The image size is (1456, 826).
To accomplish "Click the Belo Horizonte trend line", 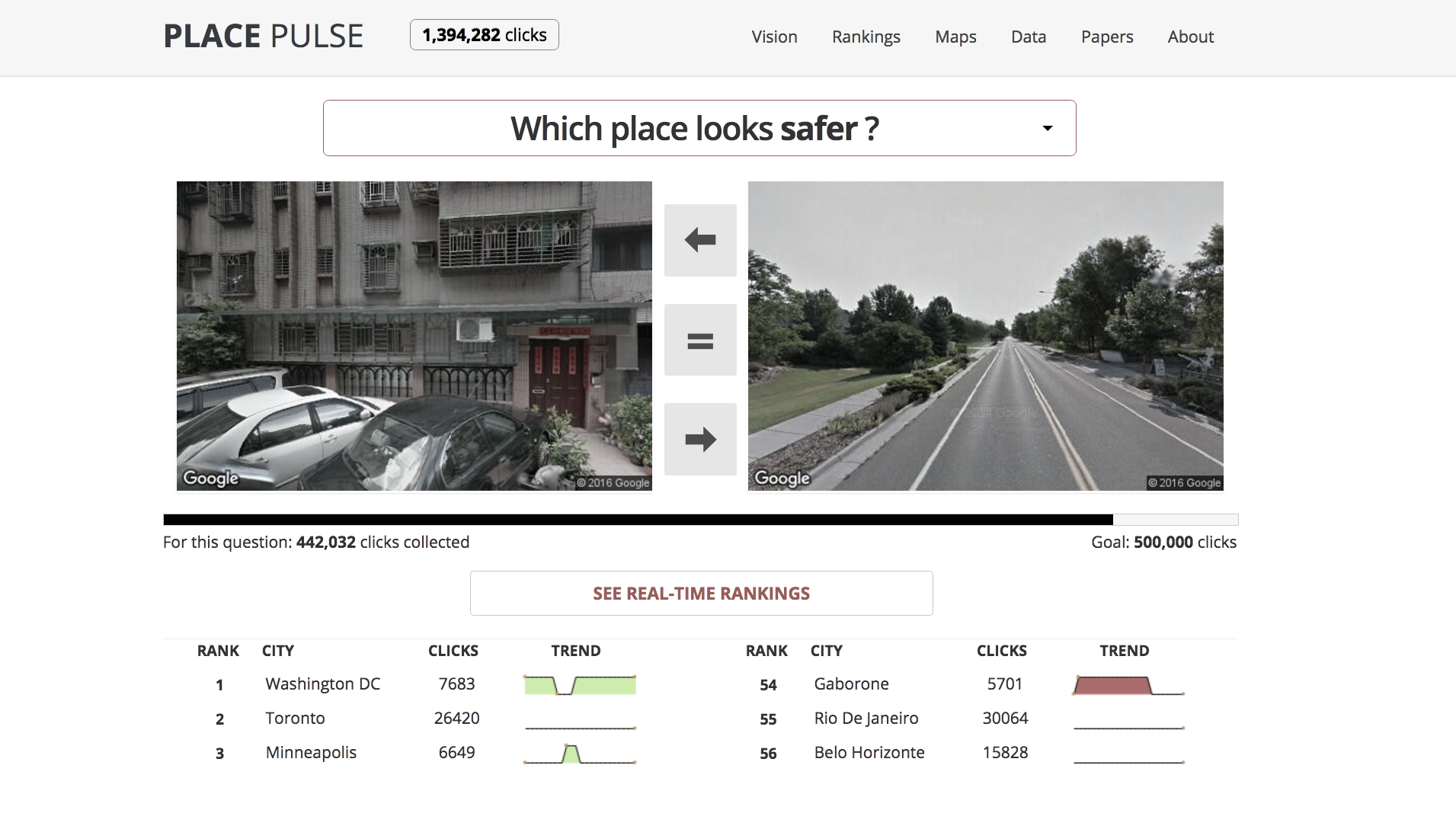I will coord(1128,762).
